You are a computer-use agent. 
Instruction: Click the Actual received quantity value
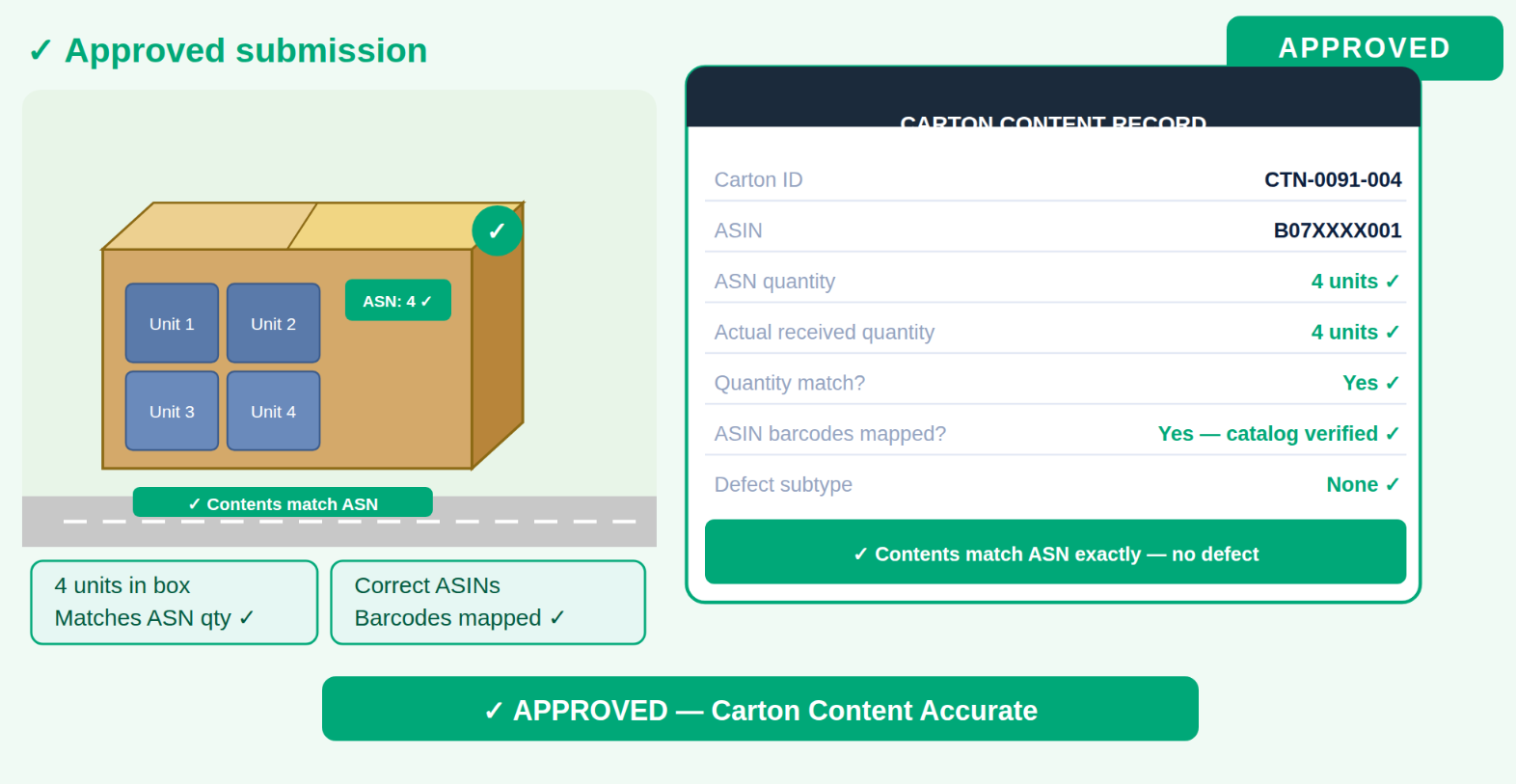(1355, 332)
